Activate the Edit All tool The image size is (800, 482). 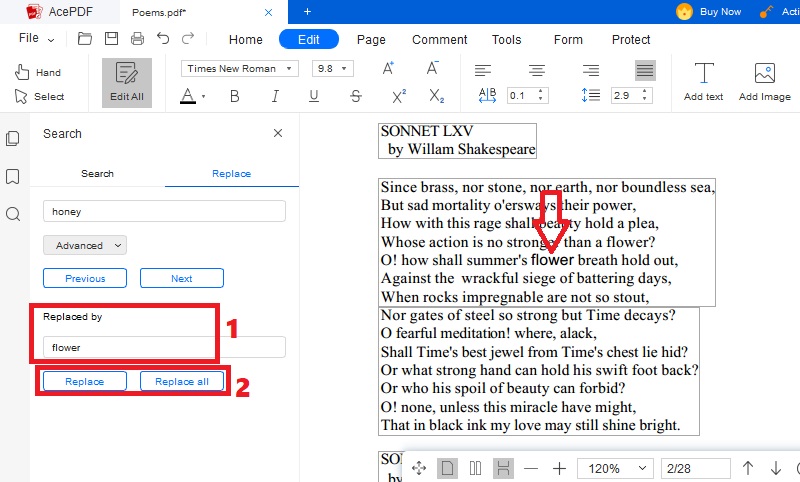[x=127, y=83]
